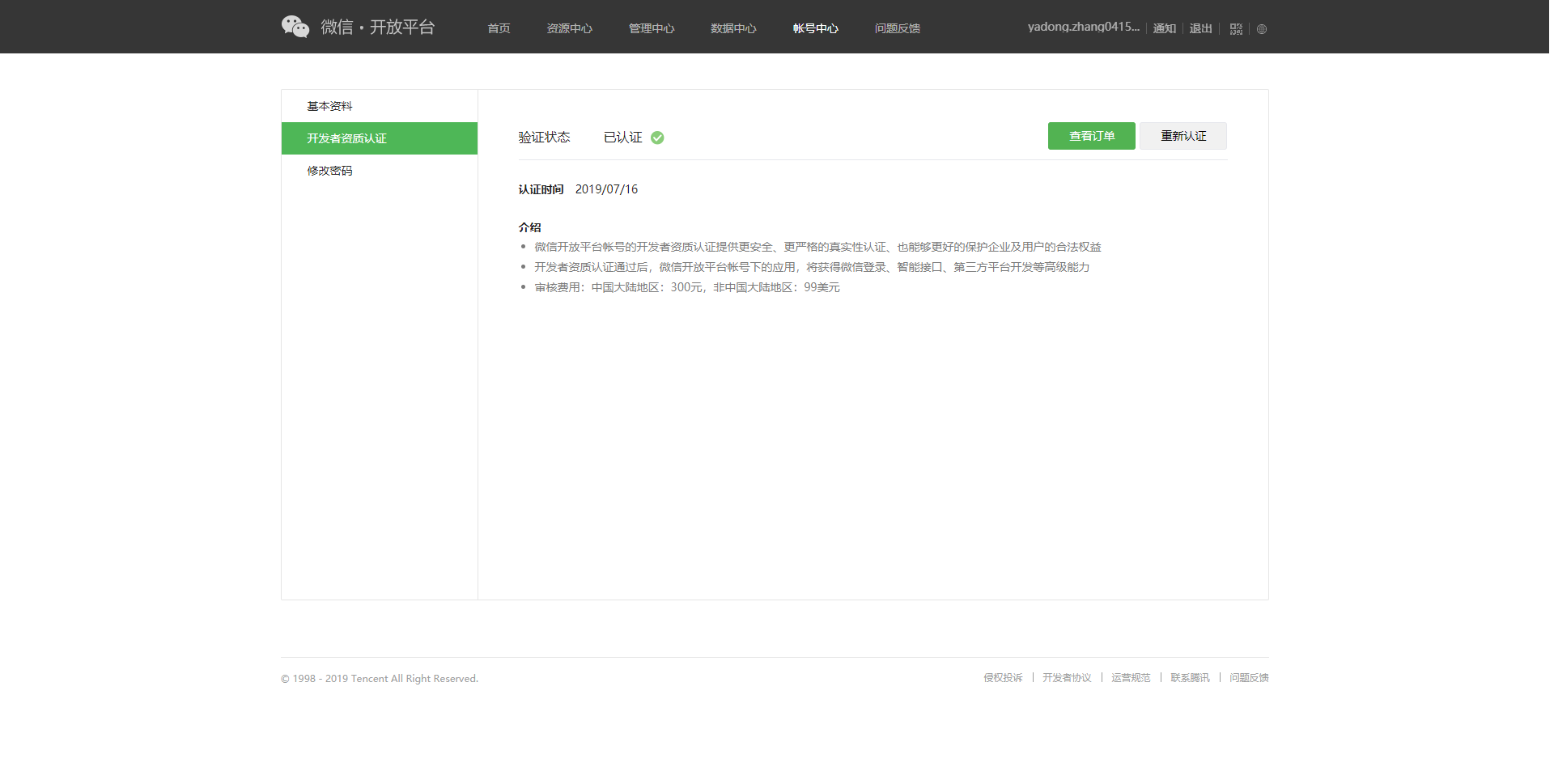Click the WeChat logo icon

(295, 27)
